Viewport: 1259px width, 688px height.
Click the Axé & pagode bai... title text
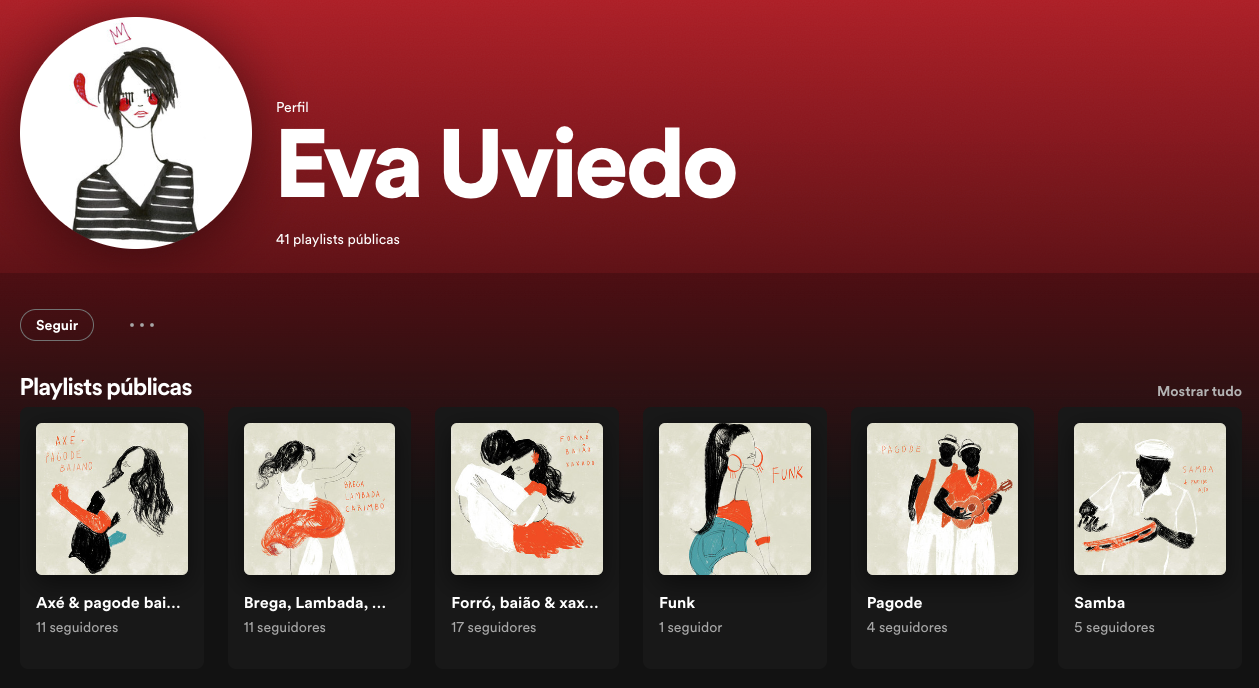tap(109, 603)
